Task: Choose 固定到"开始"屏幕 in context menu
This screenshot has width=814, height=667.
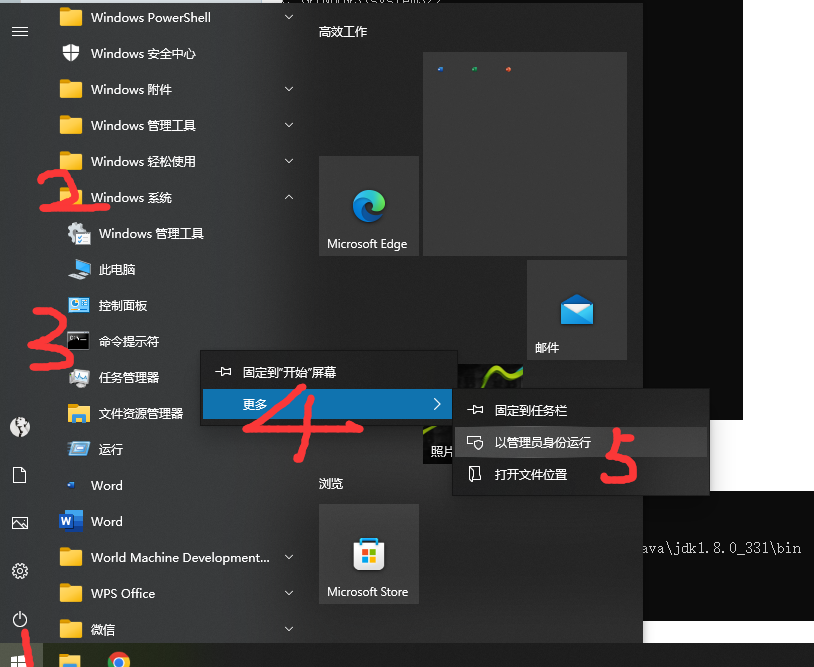Action: [329, 372]
